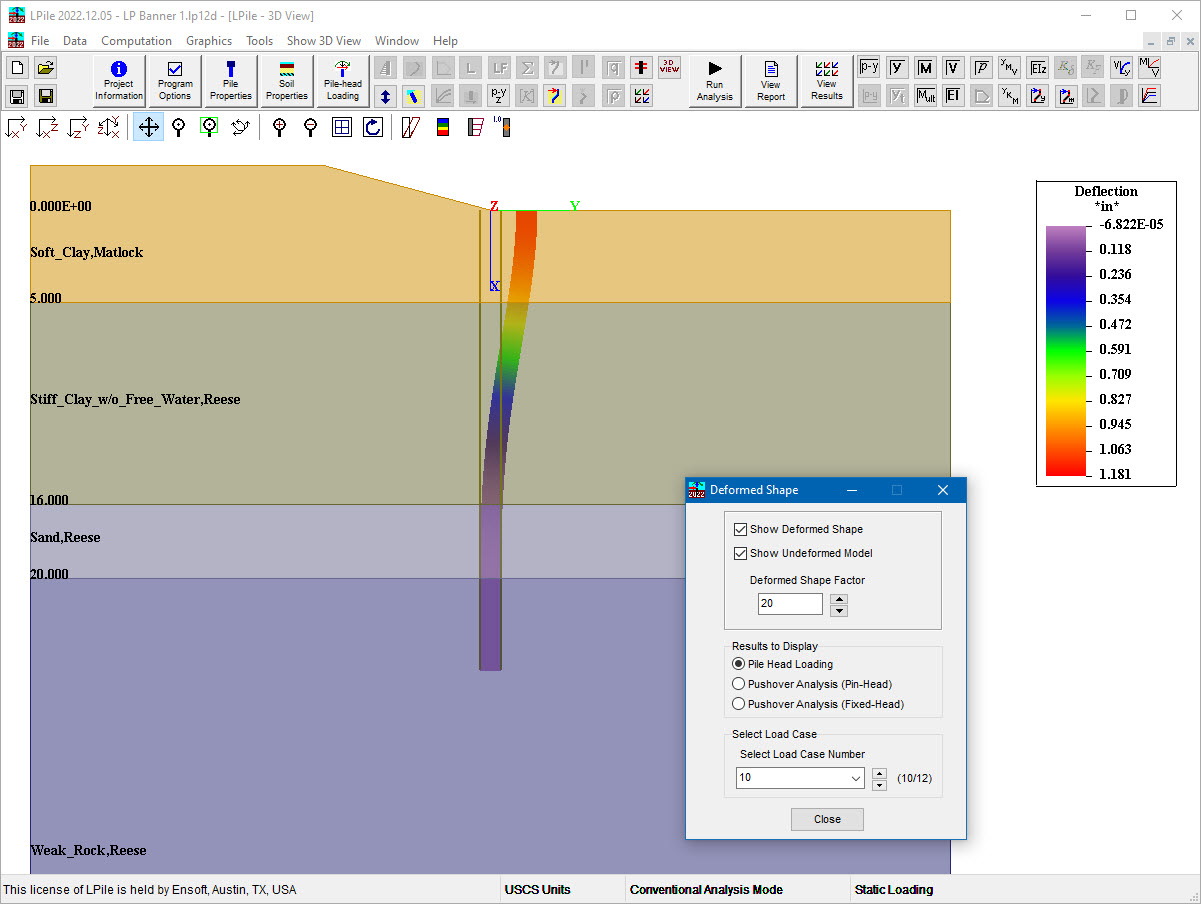Click the Deformed Shape Factor input field
Image resolution: width=1201 pixels, height=904 pixels.
[789, 604]
